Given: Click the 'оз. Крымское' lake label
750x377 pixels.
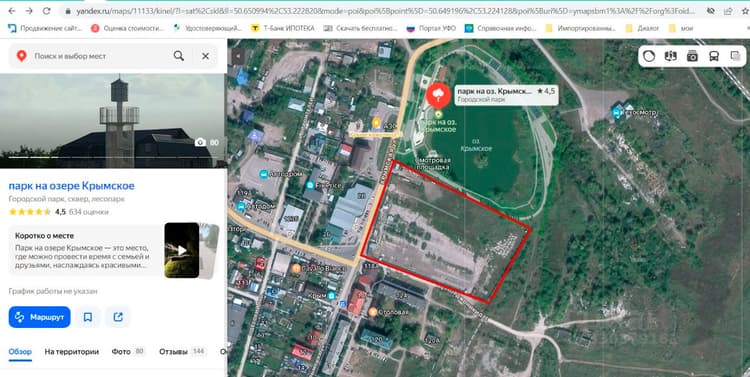Looking at the screenshot, I should [476, 145].
